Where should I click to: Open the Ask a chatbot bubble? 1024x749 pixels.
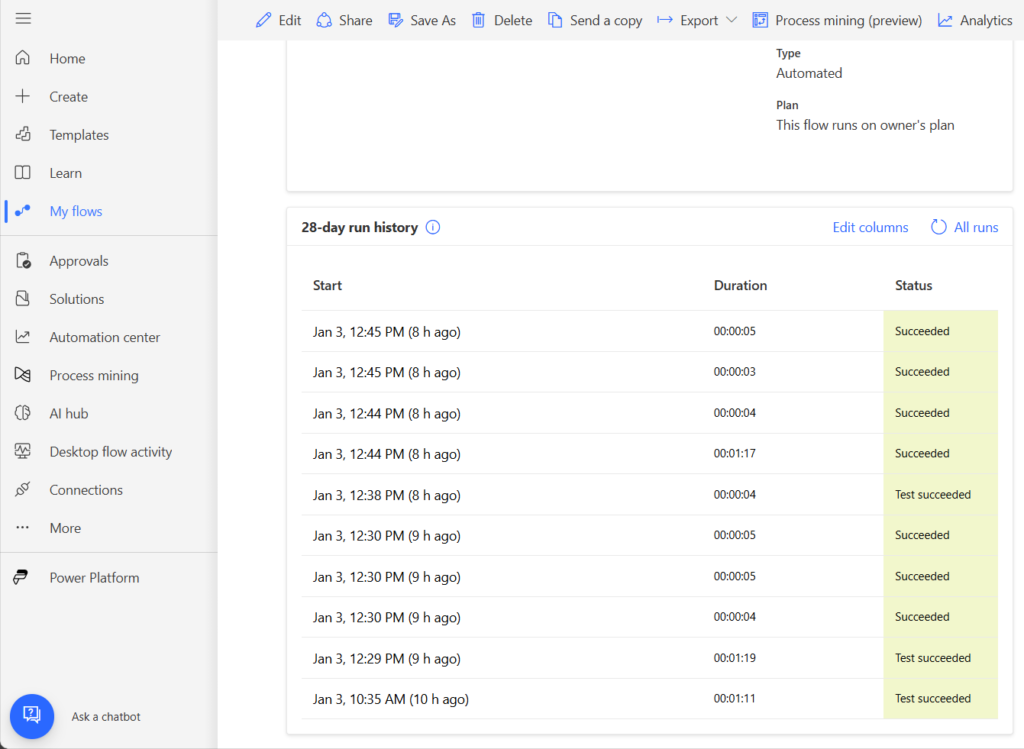point(32,716)
